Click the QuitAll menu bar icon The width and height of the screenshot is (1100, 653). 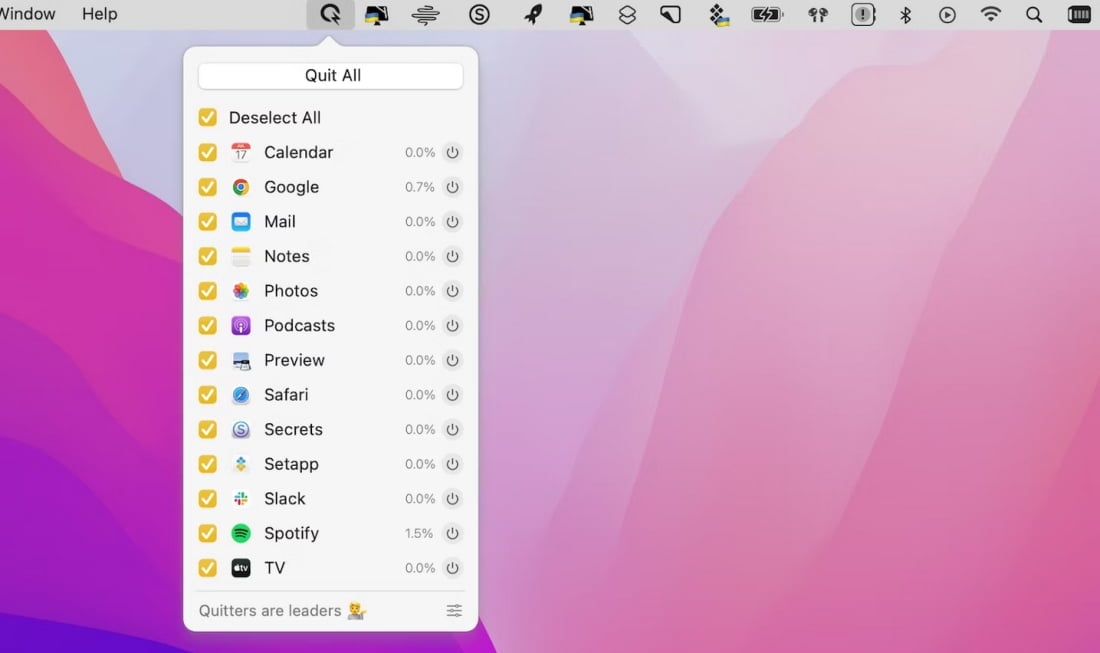pos(330,14)
